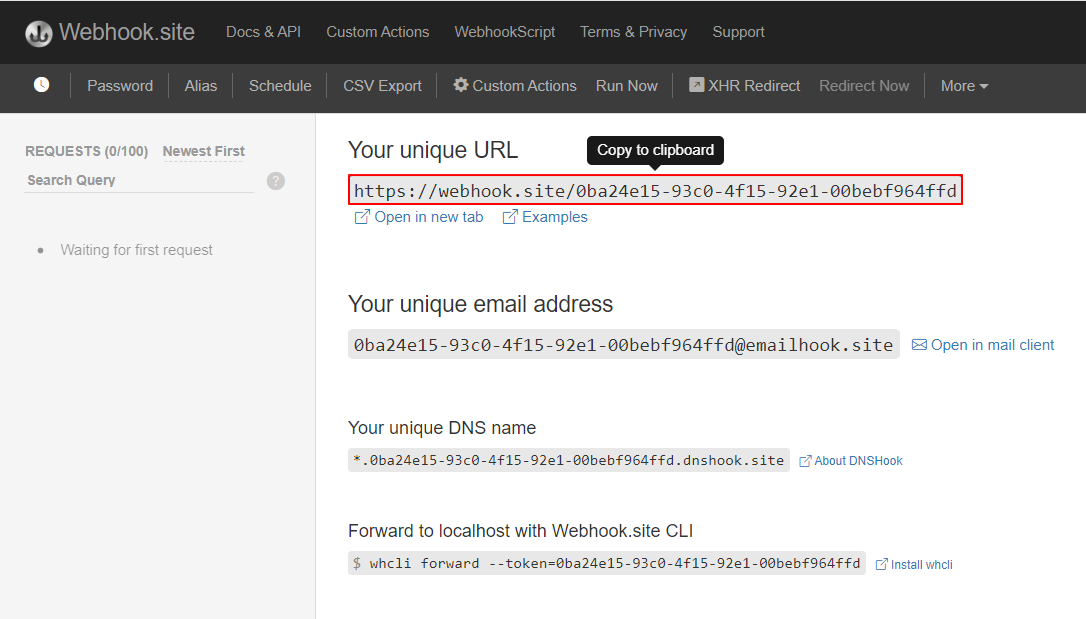This screenshot has width=1086, height=619.
Task: Set a Password for this URL
Action: pyautogui.click(x=120, y=86)
